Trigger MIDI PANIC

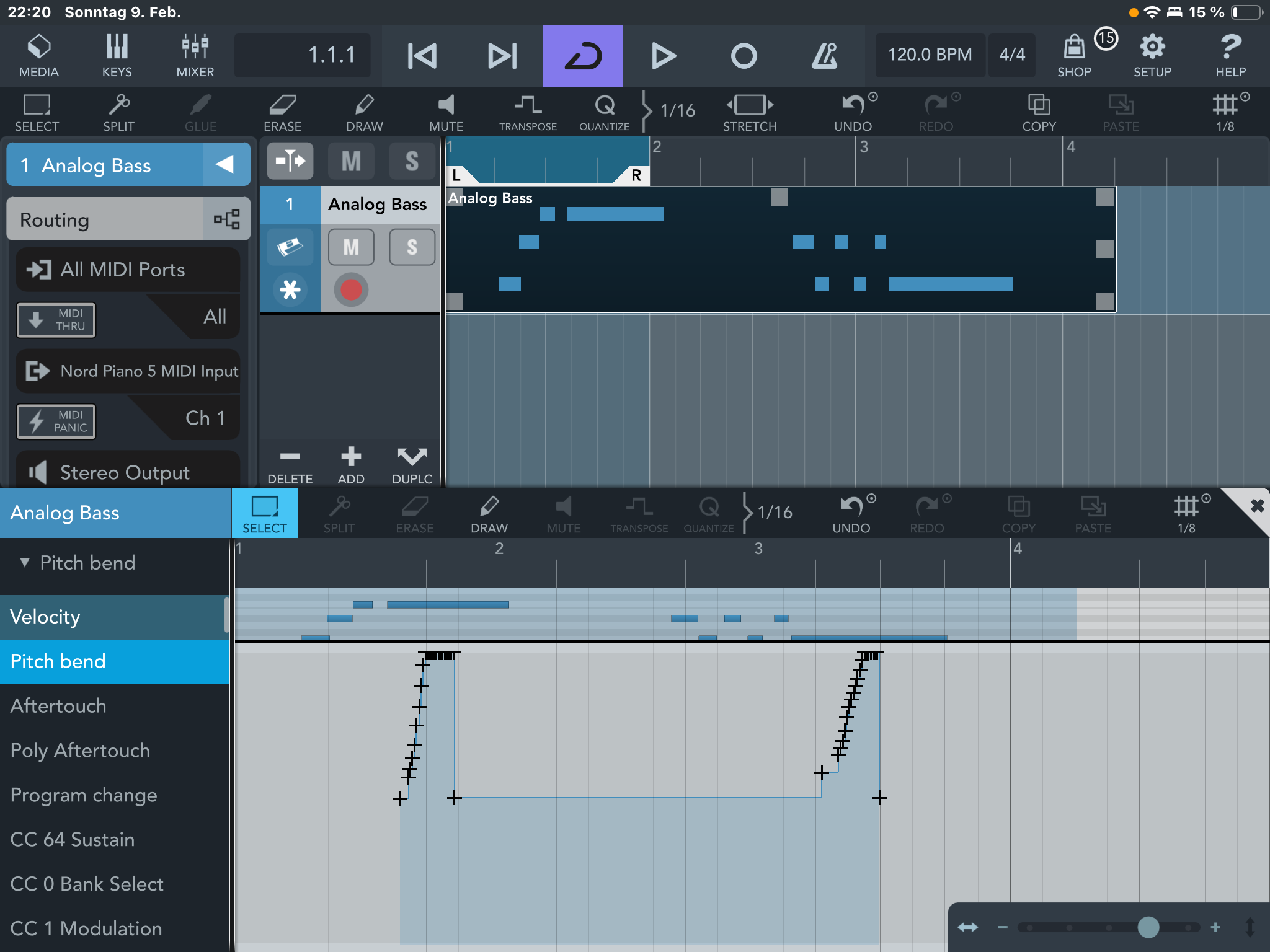click(56, 421)
